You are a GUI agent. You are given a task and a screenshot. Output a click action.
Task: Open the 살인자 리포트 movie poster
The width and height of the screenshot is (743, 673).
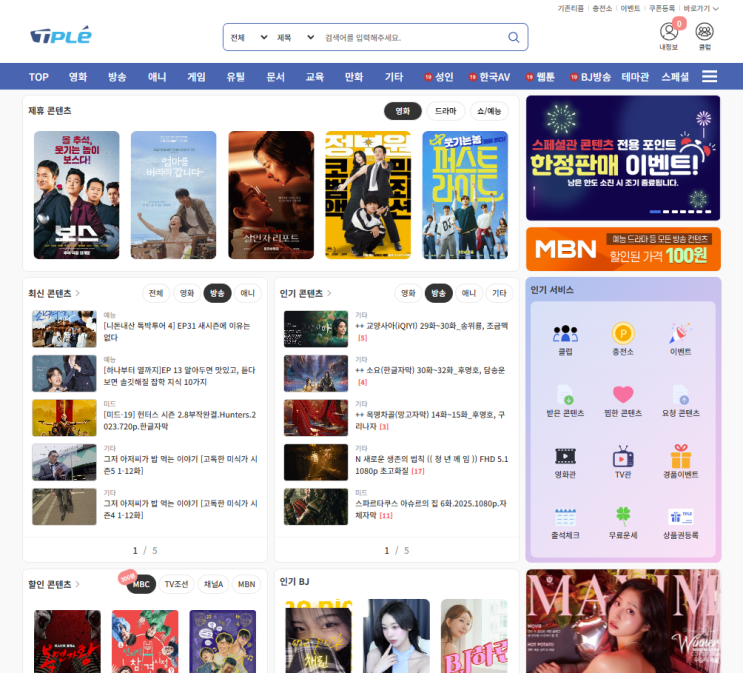point(271,195)
